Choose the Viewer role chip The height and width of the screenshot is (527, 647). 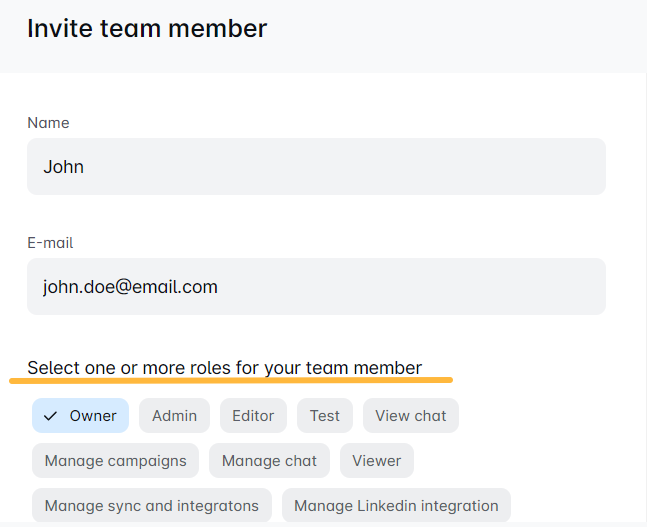click(x=376, y=461)
